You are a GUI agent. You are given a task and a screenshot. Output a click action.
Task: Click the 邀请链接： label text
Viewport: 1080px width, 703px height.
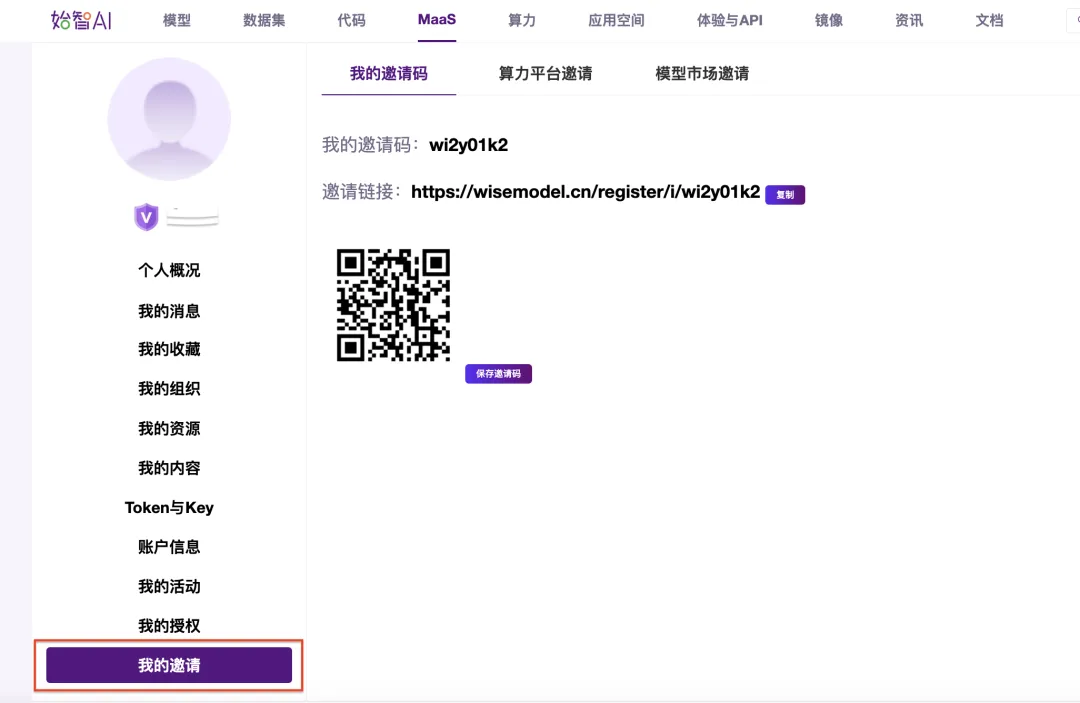362,191
